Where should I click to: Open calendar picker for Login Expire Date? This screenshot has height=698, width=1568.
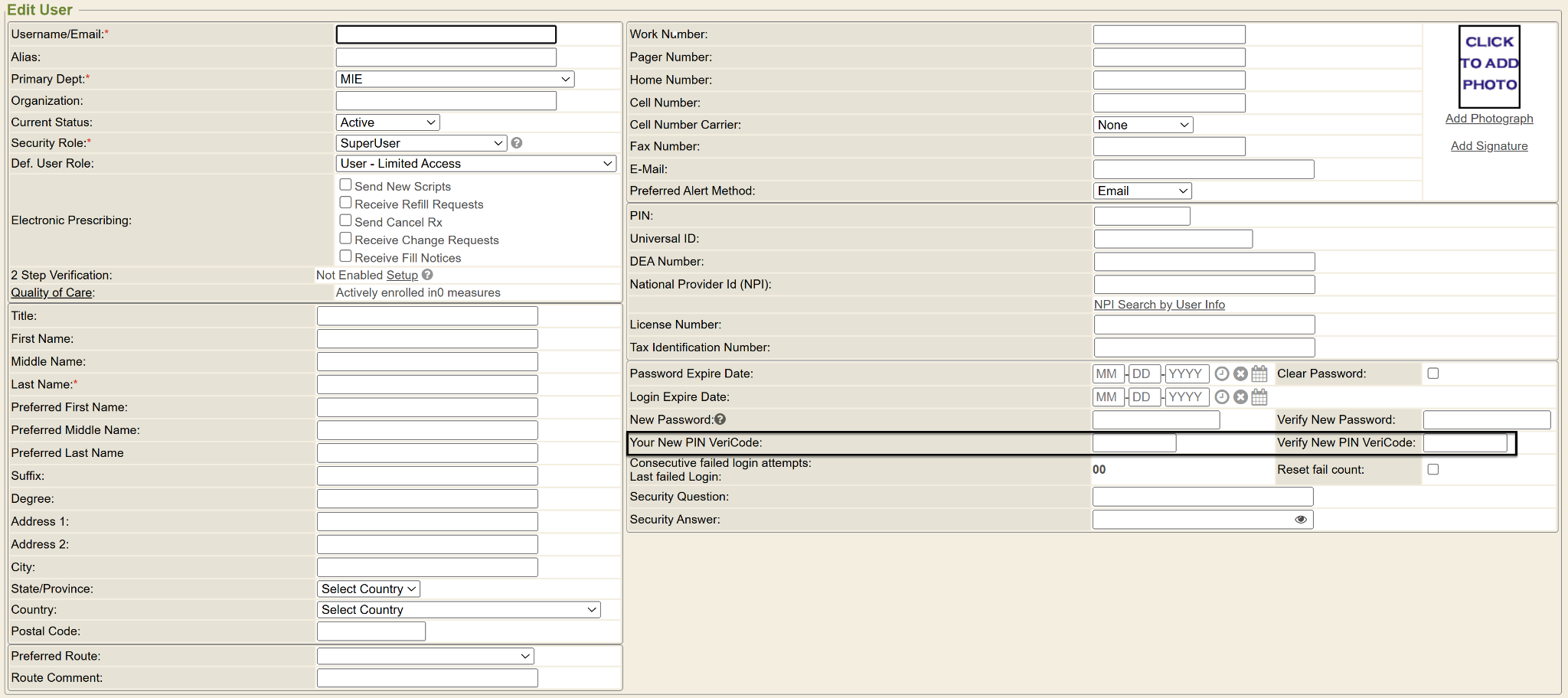[x=1259, y=396]
